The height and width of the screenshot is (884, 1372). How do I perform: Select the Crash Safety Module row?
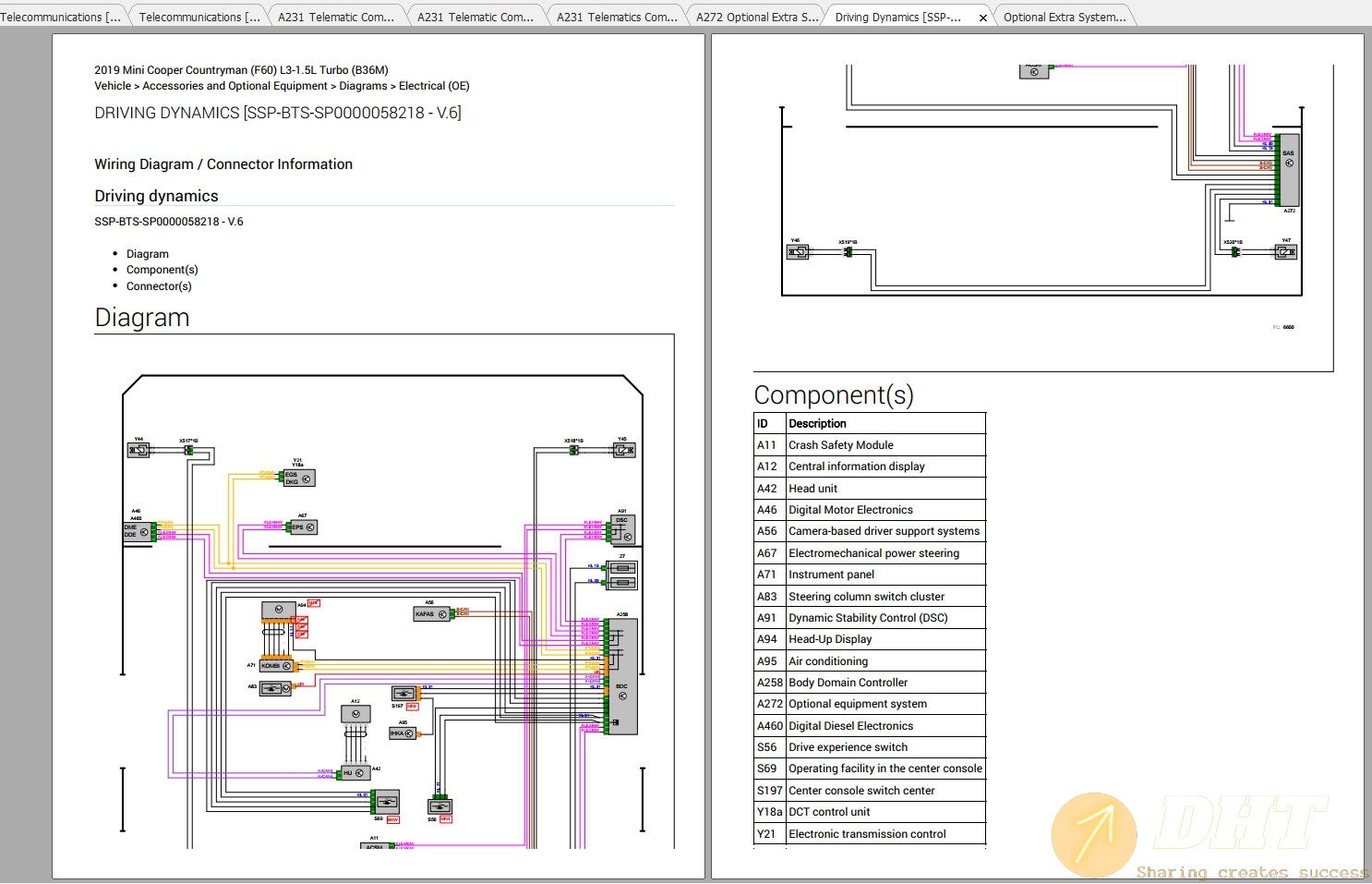tap(870, 445)
